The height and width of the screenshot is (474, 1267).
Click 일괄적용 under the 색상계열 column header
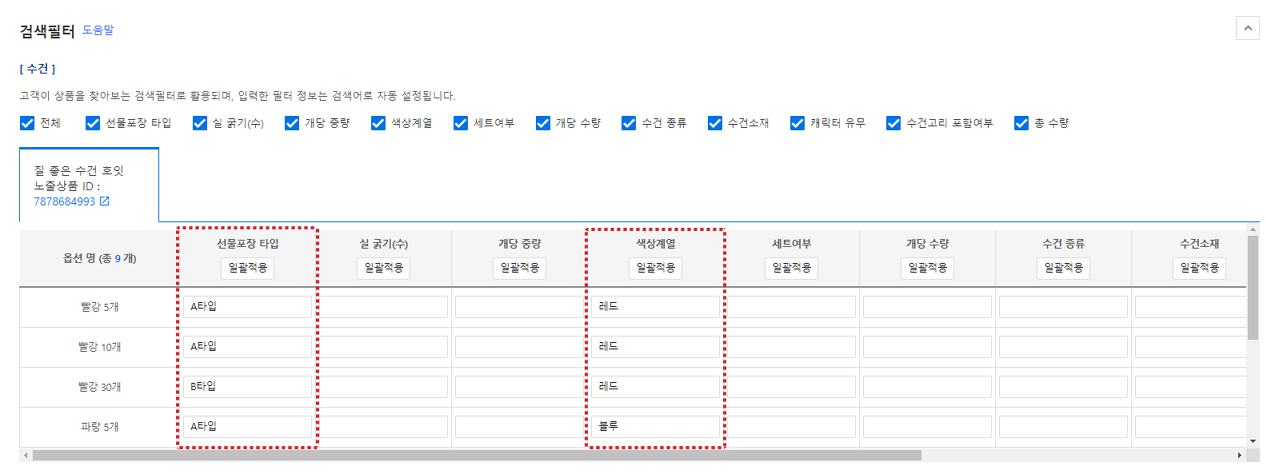[x=655, y=268]
